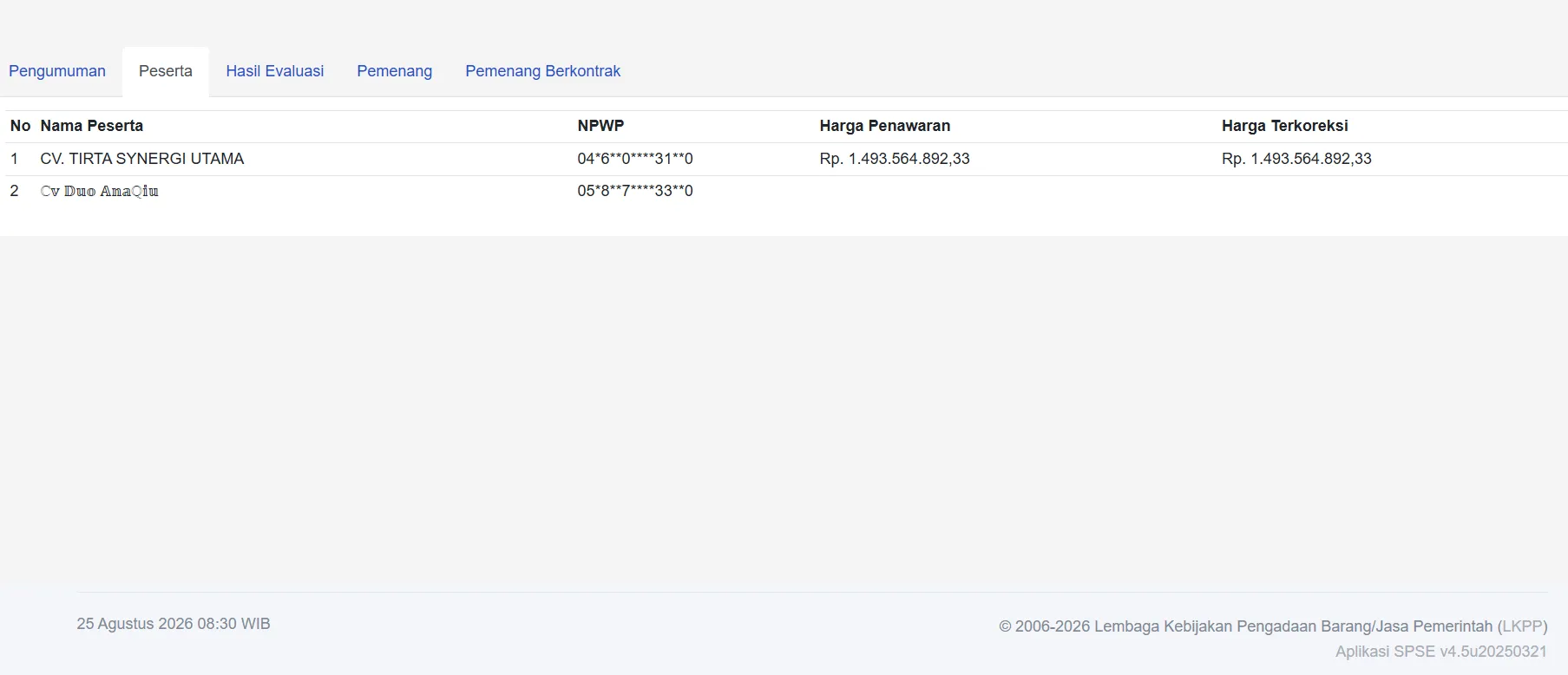Switch to Hasil Evaluasi tab

(275, 71)
